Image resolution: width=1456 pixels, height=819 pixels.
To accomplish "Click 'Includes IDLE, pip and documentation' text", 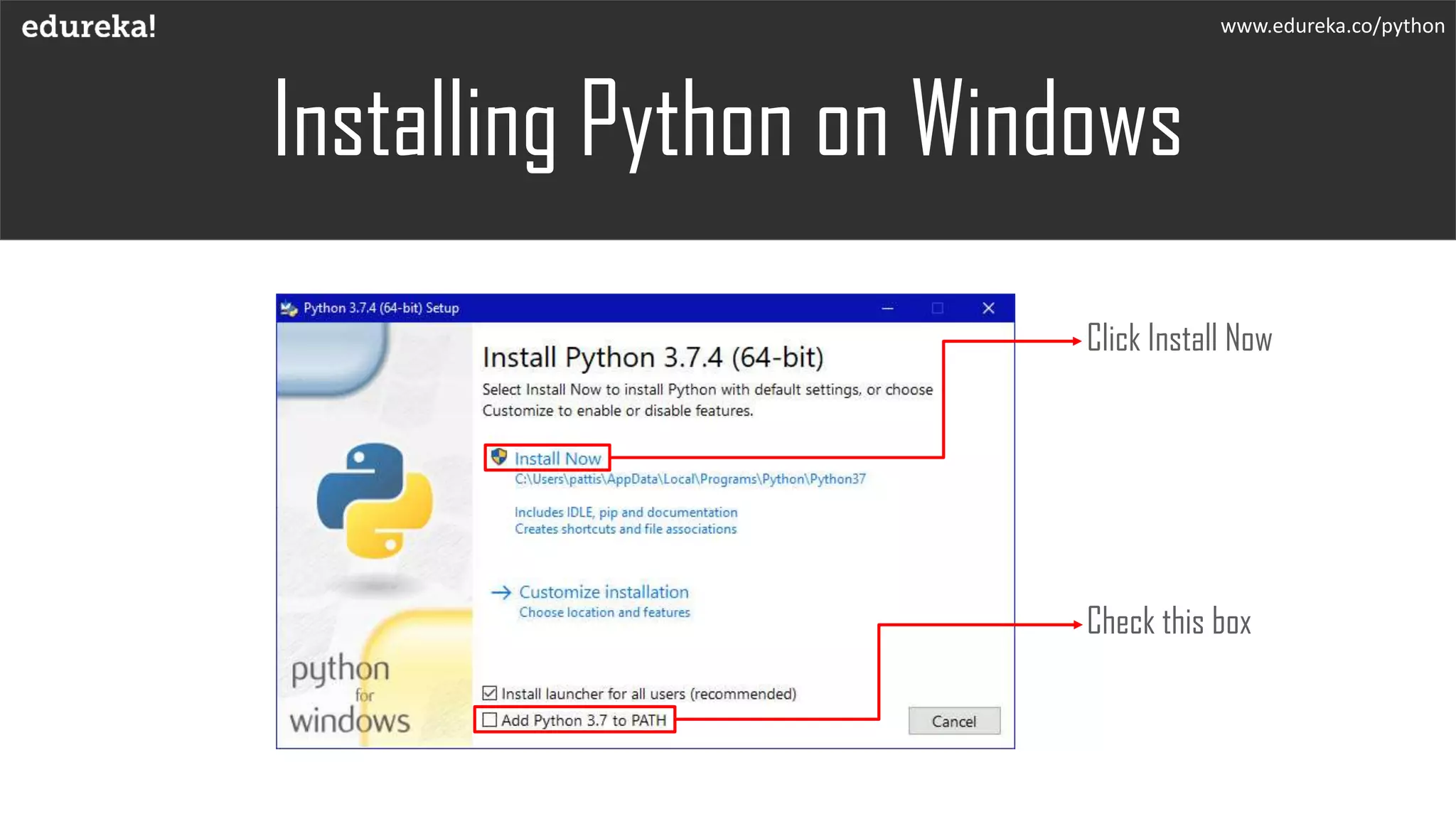I will point(626,513).
